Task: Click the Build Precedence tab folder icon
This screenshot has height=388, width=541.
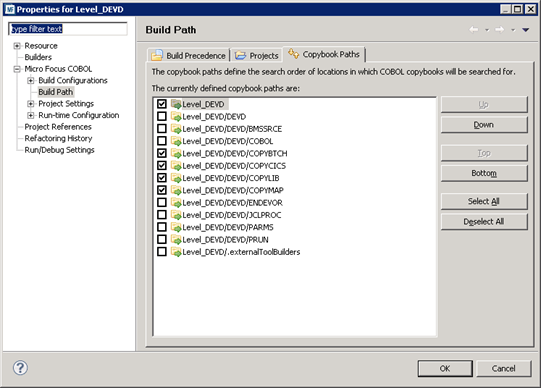Action: pos(157,55)
